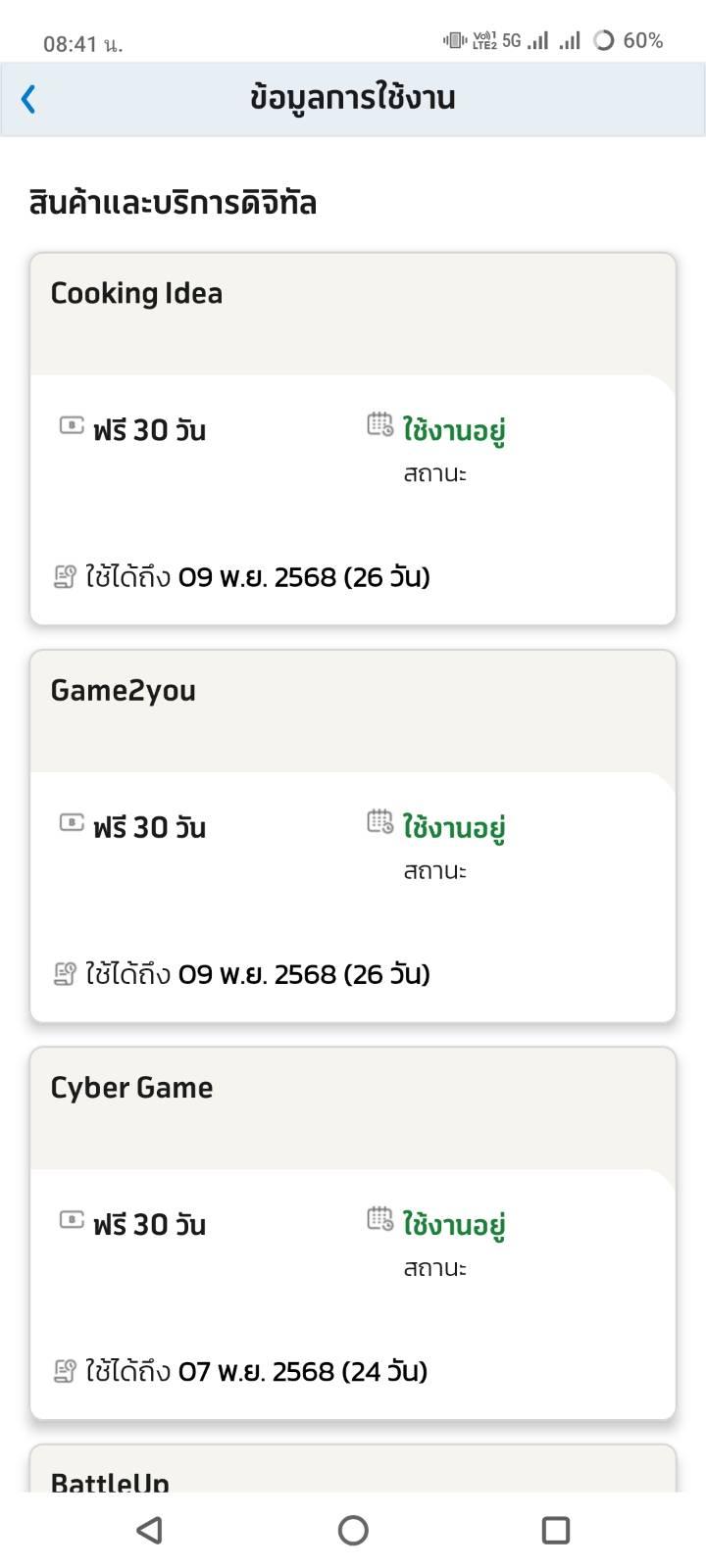Tap the calendar status icon for Cyber Game
Screen dimensions: 706x1568
click(x=380, y=1218)
